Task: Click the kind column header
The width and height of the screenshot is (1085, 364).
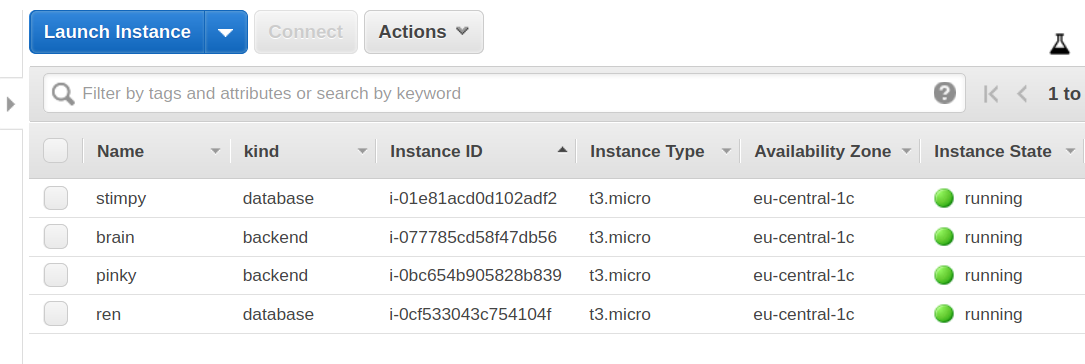Action: (x=261, y=151)
